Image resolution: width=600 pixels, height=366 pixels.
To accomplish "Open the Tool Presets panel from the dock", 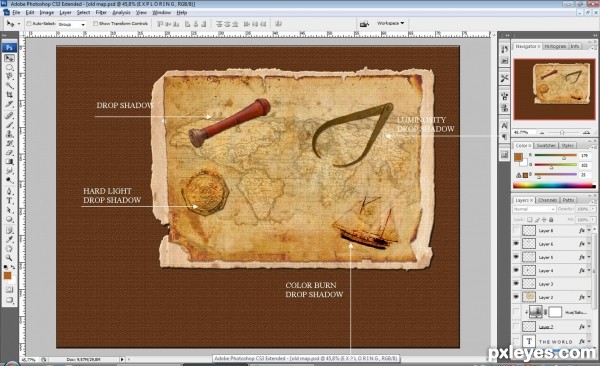I will pos(504,78).
